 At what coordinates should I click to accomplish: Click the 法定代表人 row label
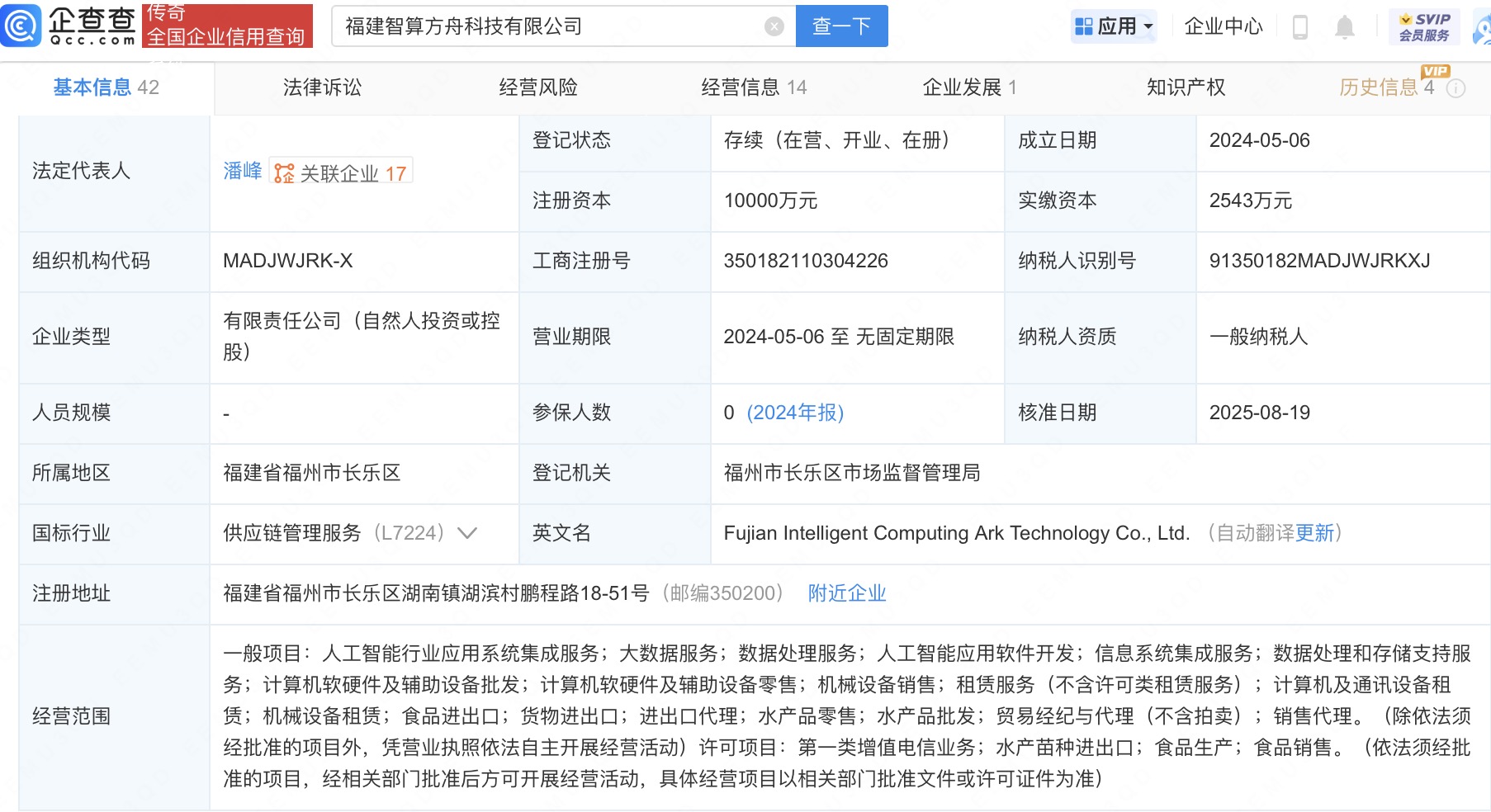81,171
